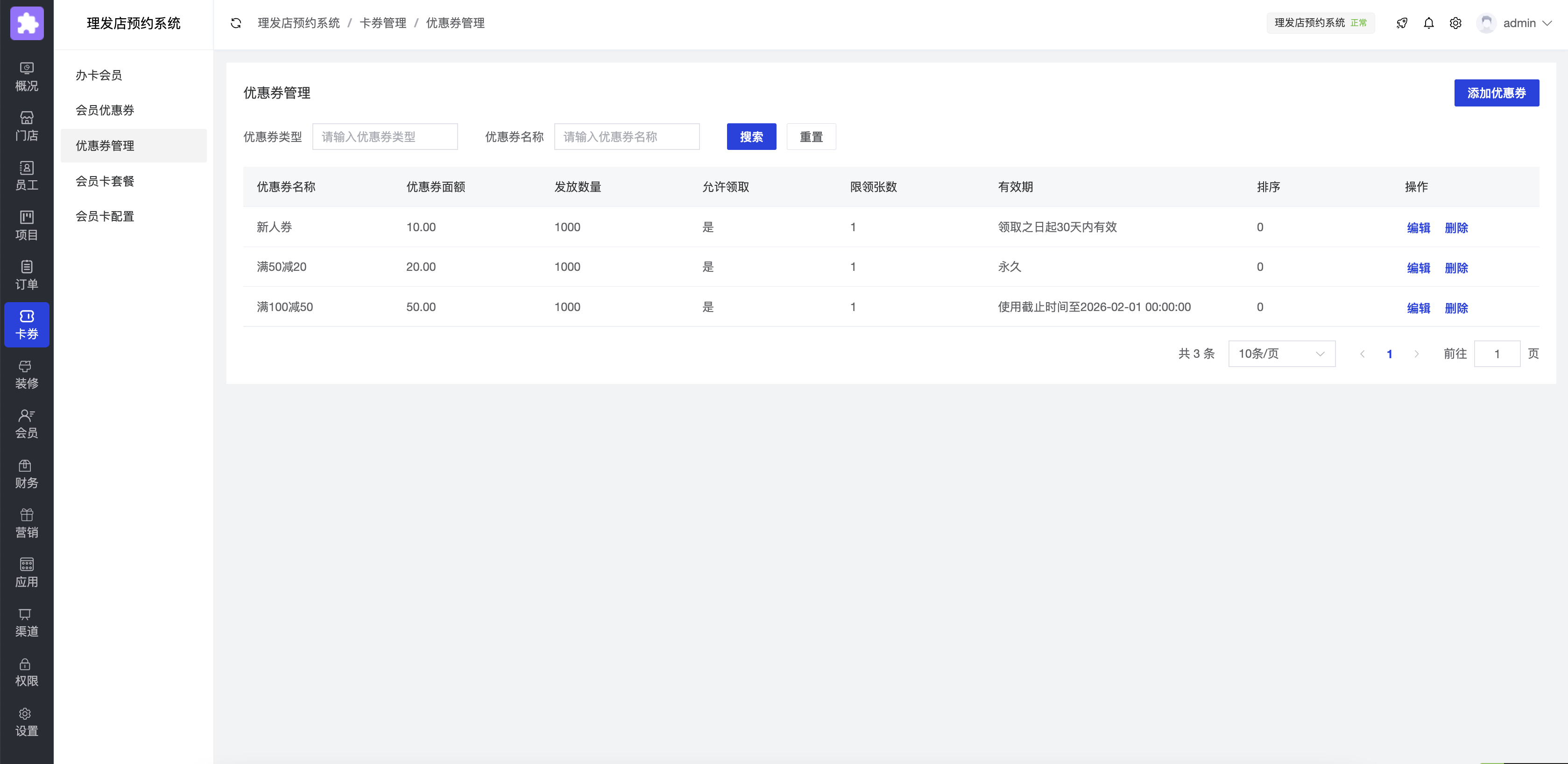Screen dimensions: 1568x764
Task: Open the header gear settings icon
Action: [x=1455, y=23]
